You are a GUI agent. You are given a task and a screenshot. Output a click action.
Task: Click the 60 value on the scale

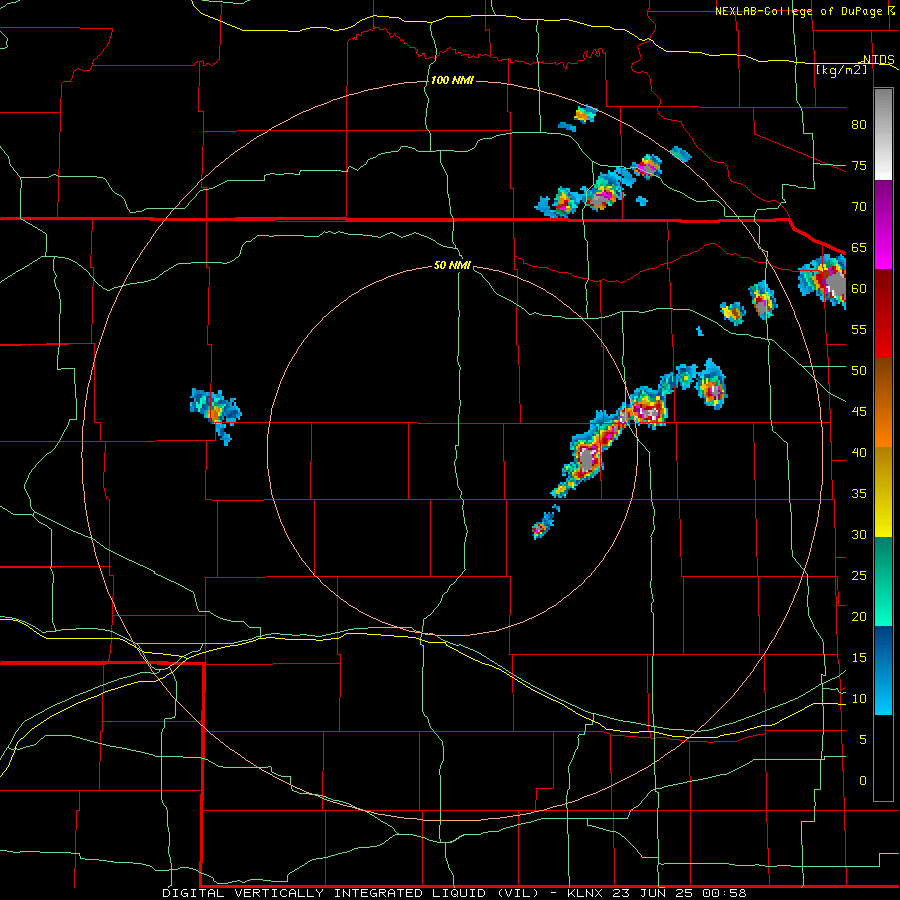859,289
